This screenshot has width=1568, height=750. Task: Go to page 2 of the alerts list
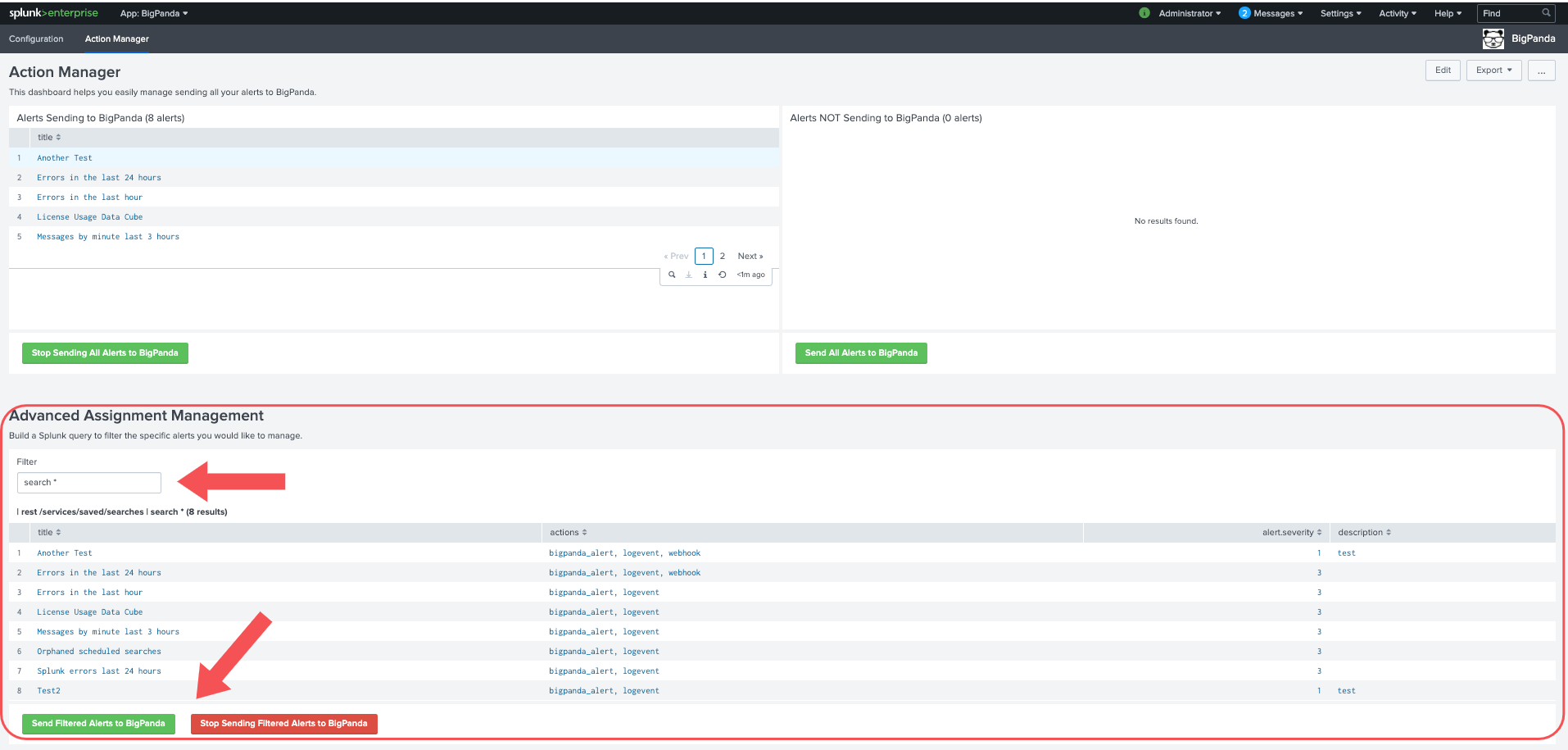pos(722,256)
